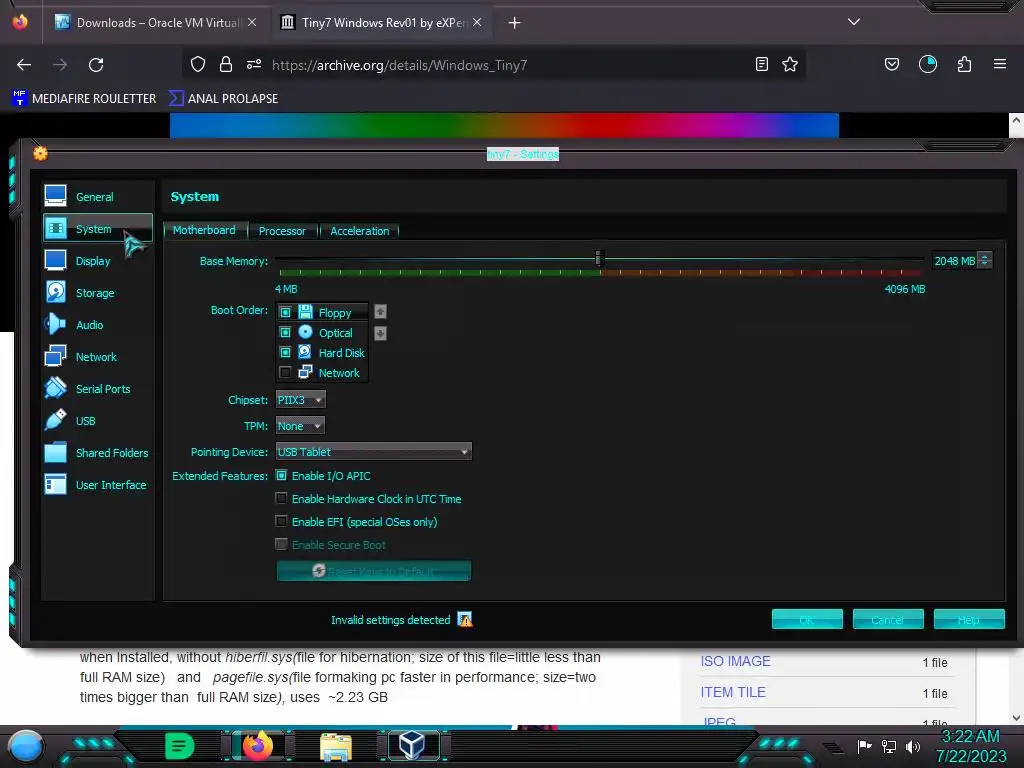Click the Invalid settings warning icon

click(x=464, y=619)
